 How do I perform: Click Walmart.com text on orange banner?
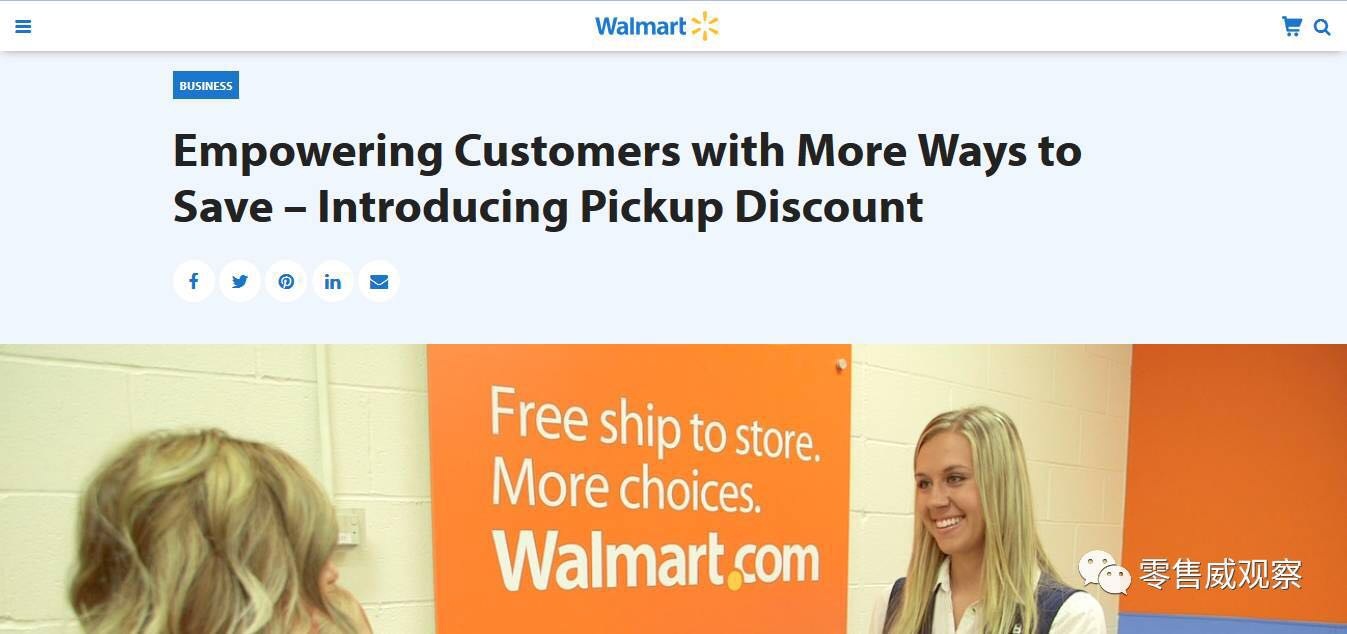click(656, 559)
